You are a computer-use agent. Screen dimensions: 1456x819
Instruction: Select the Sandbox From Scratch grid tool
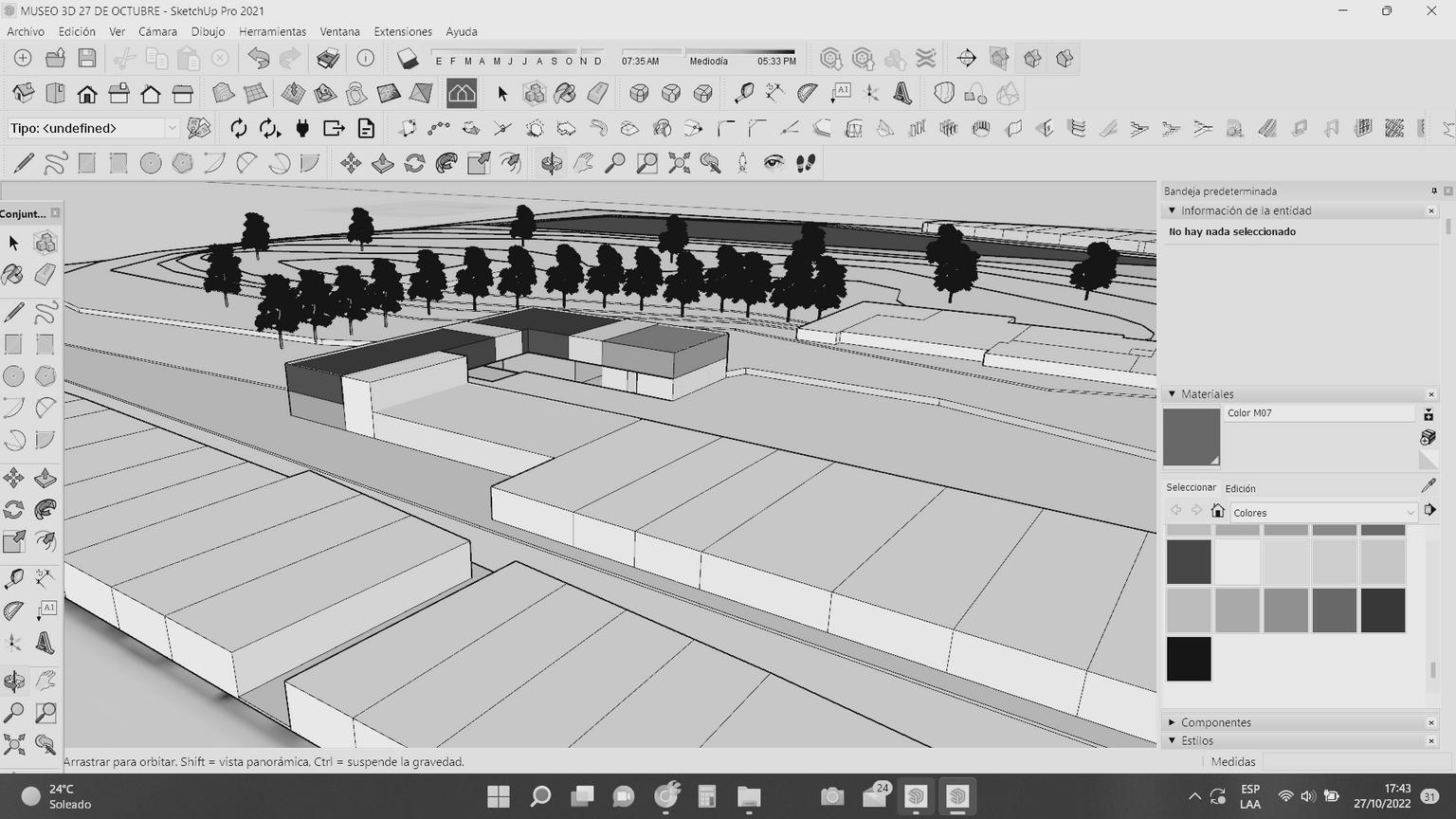pos(255,94)
